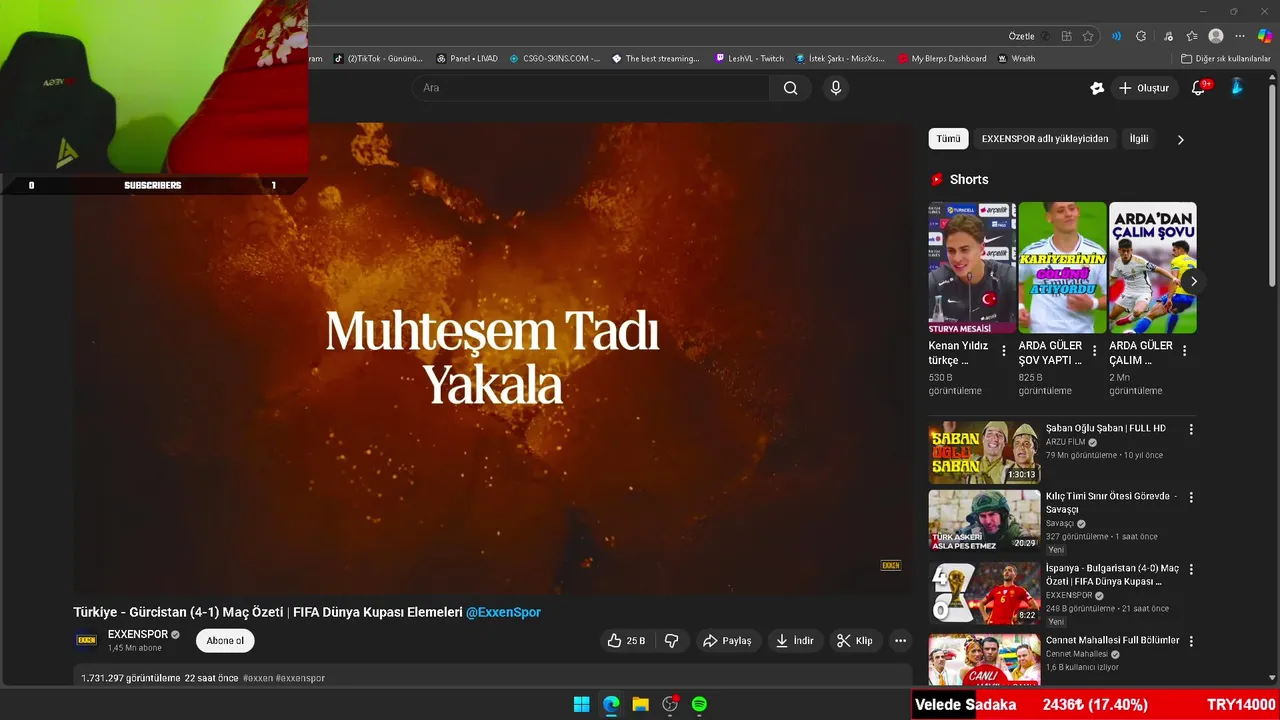Click the #exxenspor hashtag link
Viewport: 1280px width, 720px height.
[x=301, y=678]
